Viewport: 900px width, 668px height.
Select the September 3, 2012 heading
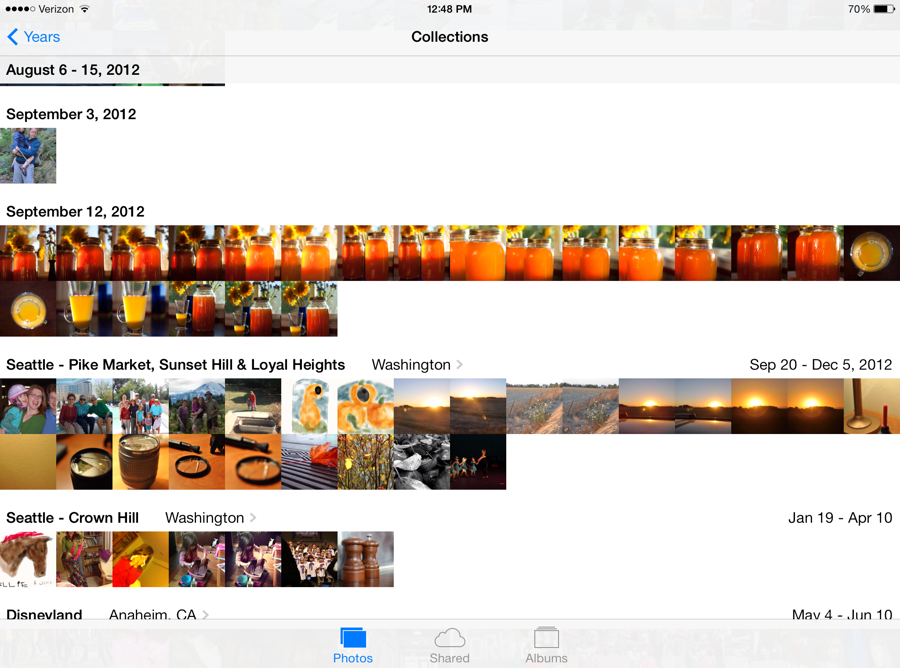(x=71, y=114)
